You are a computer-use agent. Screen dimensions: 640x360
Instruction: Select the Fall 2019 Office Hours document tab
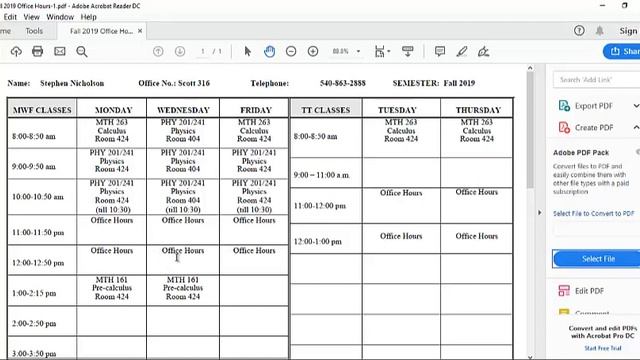pyautogui.click(x=101, y=31)
